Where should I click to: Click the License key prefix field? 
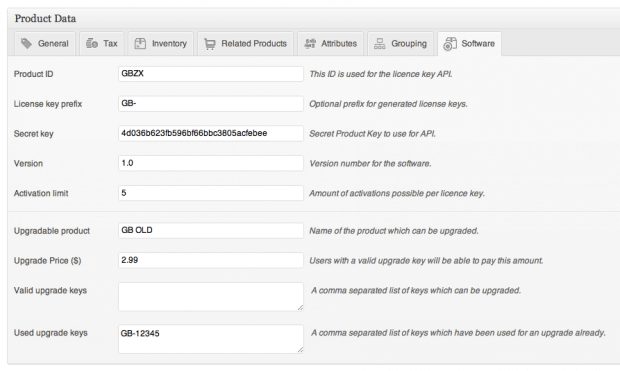pos(211,104)
